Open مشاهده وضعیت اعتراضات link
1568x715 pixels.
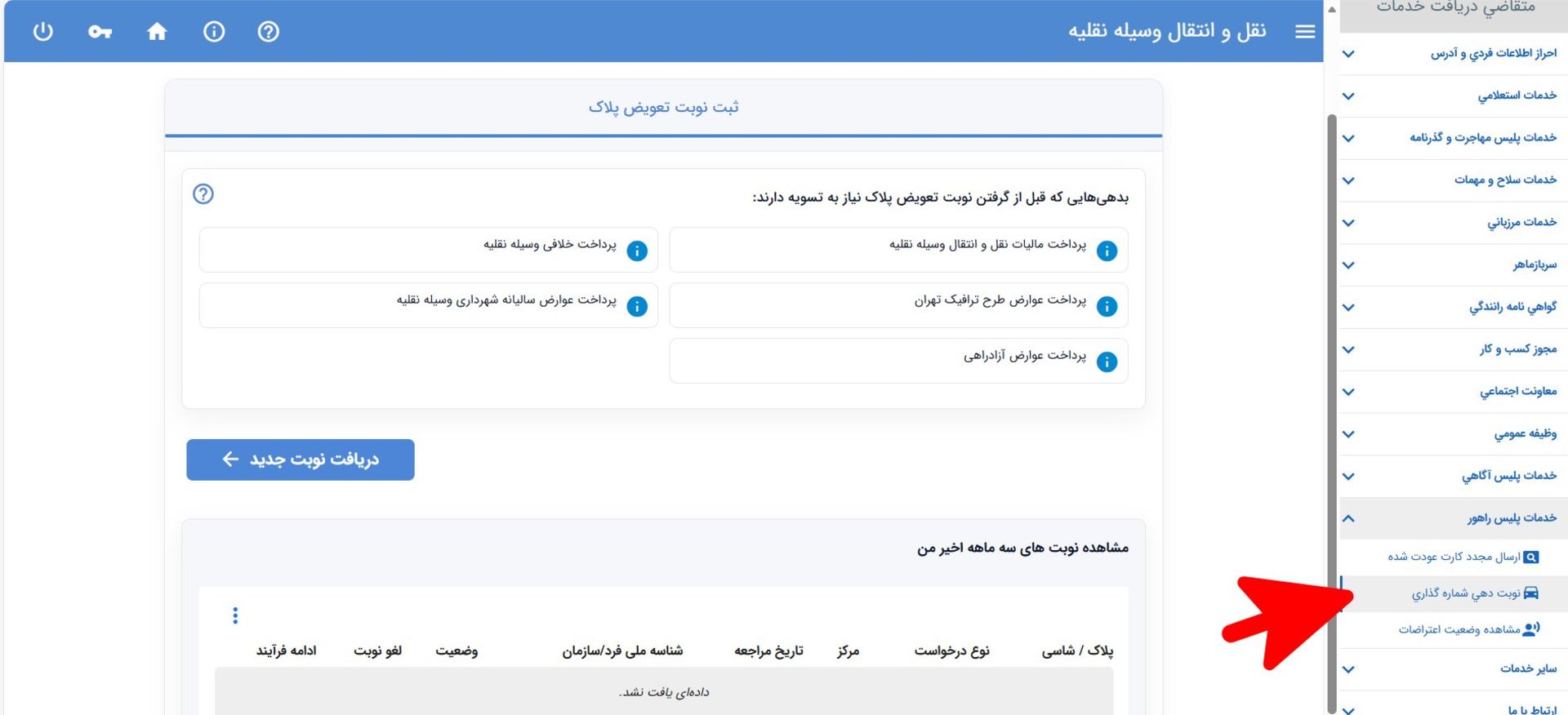[x=1459, y=629]
